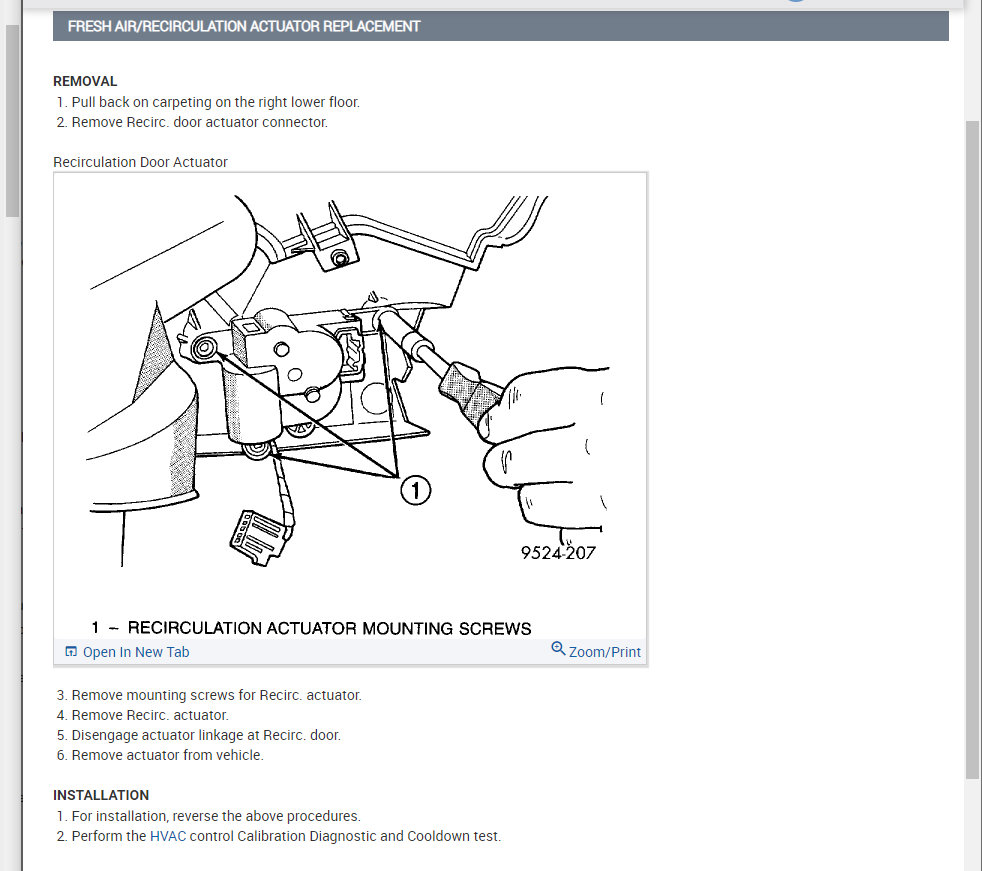The image size is (982, 871).
Task: Click the Zoom/Print link
Action: (x=604, y=652)
